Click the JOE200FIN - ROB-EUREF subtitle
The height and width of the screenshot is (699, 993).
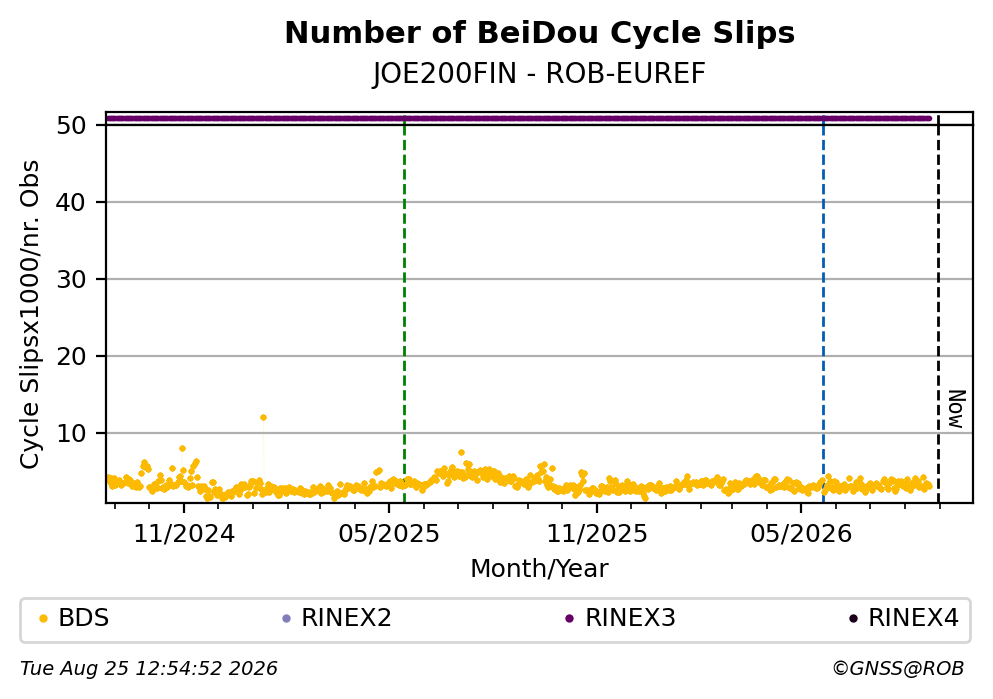click(x=539, y=74)
